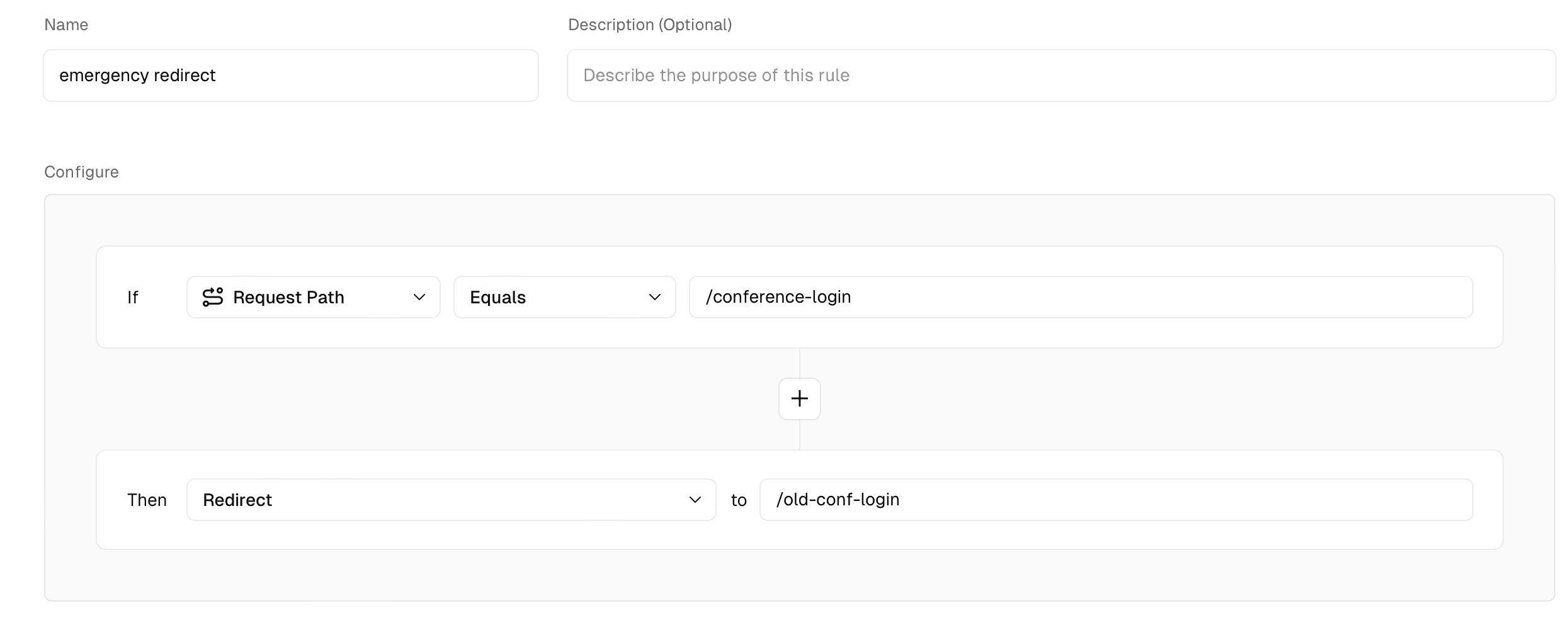Open the Redirect action dropdown

(451, 499)
